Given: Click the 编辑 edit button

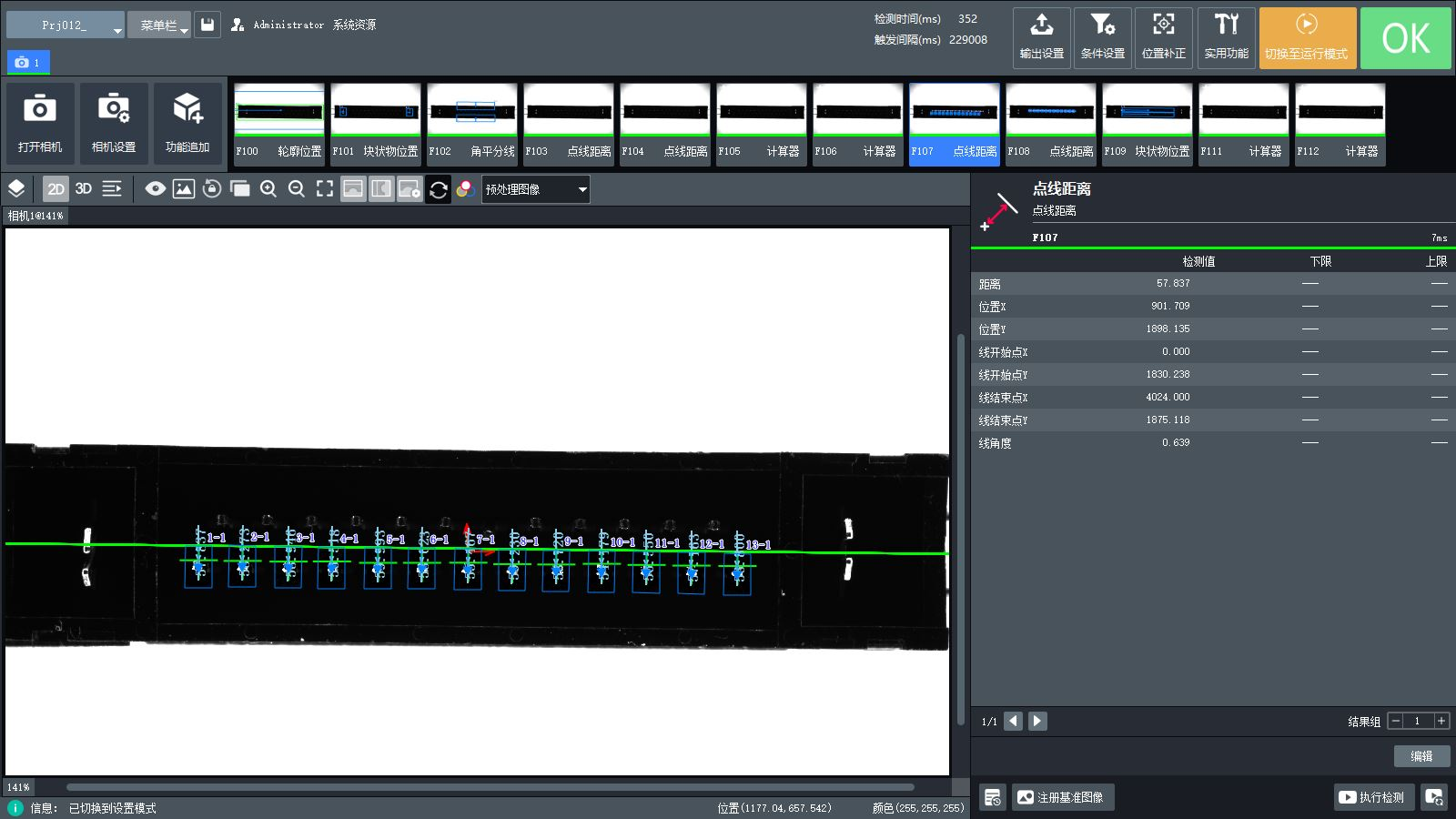Looking at the screenshot, I should click(1421, 756).
